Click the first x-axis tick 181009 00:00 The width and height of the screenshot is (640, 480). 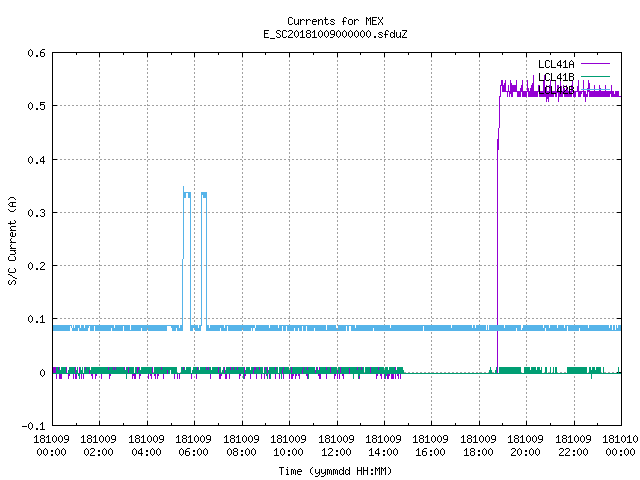click(51, 445)
